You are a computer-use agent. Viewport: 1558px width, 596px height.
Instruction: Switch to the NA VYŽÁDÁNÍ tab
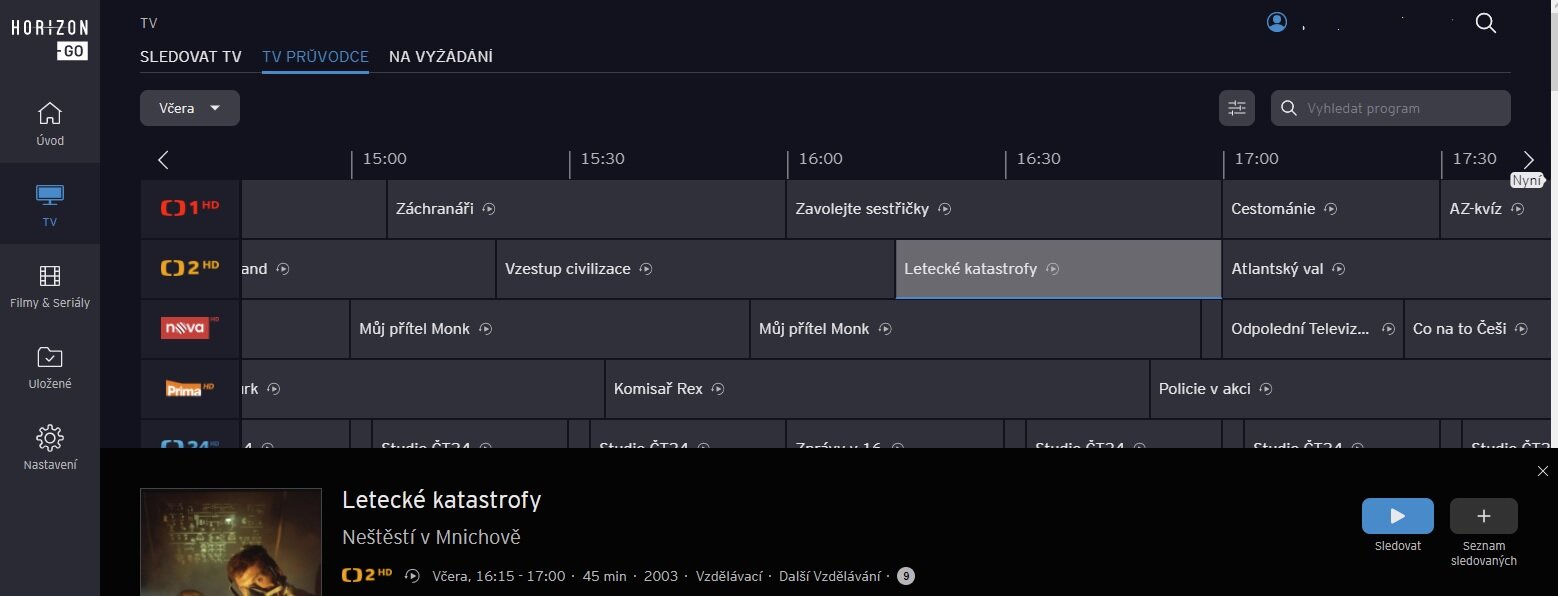tap(440, 57)
